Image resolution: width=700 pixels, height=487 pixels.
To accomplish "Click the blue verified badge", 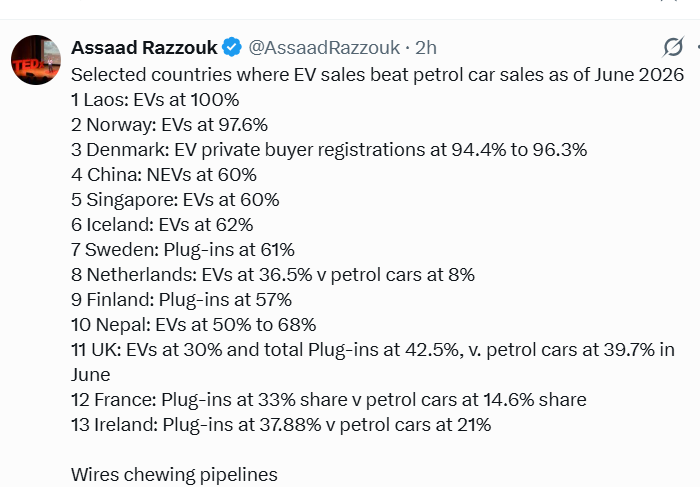I will 232,47.
